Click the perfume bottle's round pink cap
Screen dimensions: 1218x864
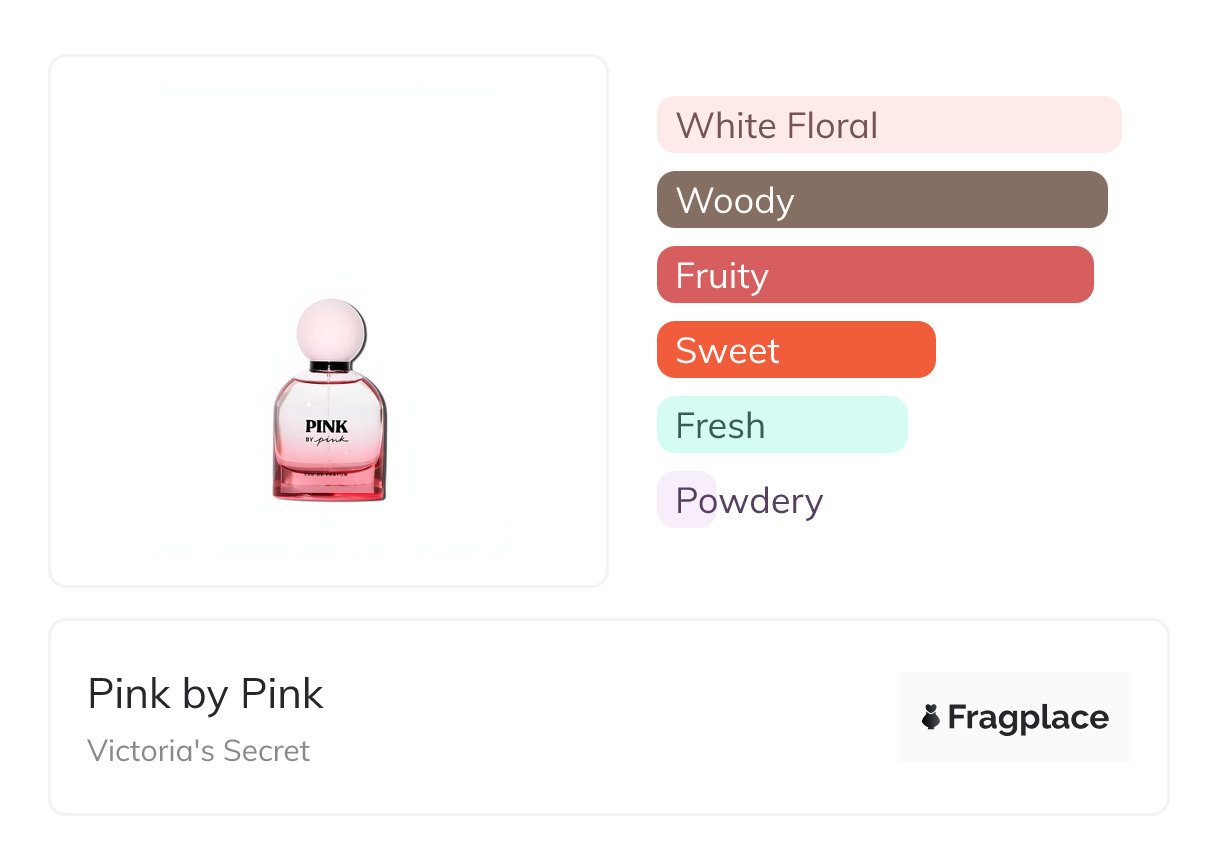pos(331,332)
